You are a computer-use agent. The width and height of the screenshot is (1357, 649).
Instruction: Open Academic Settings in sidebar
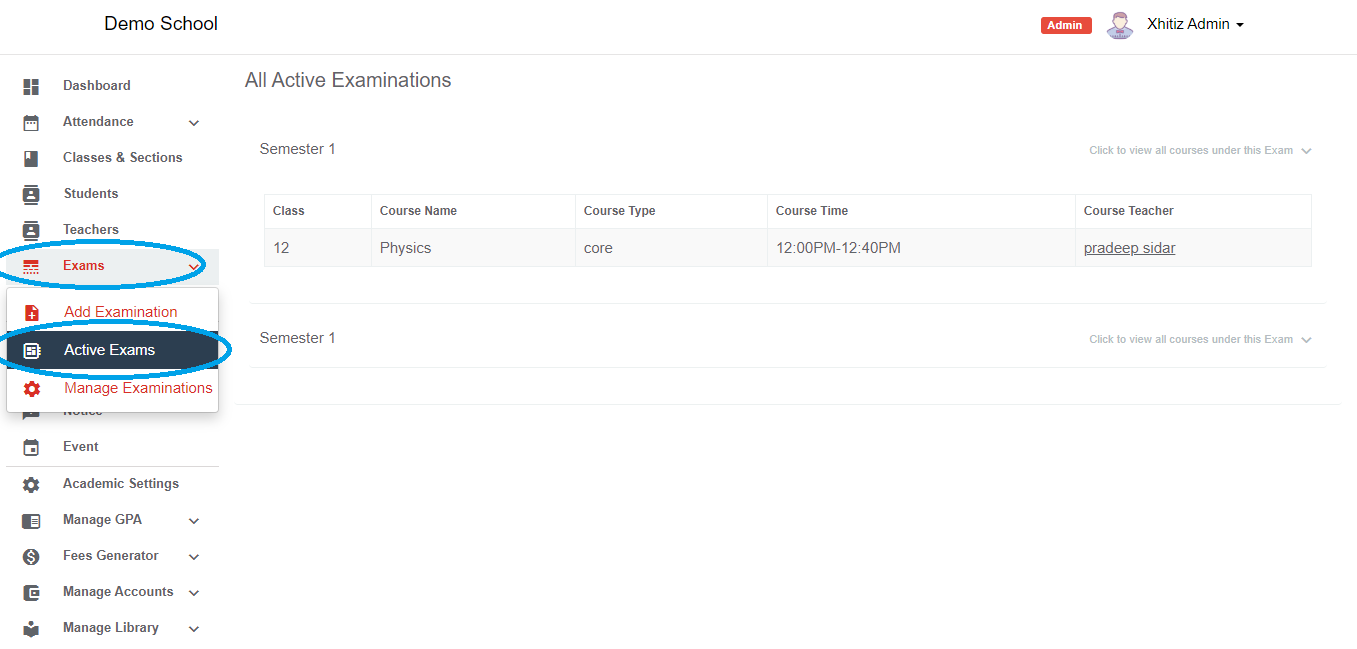121,484
